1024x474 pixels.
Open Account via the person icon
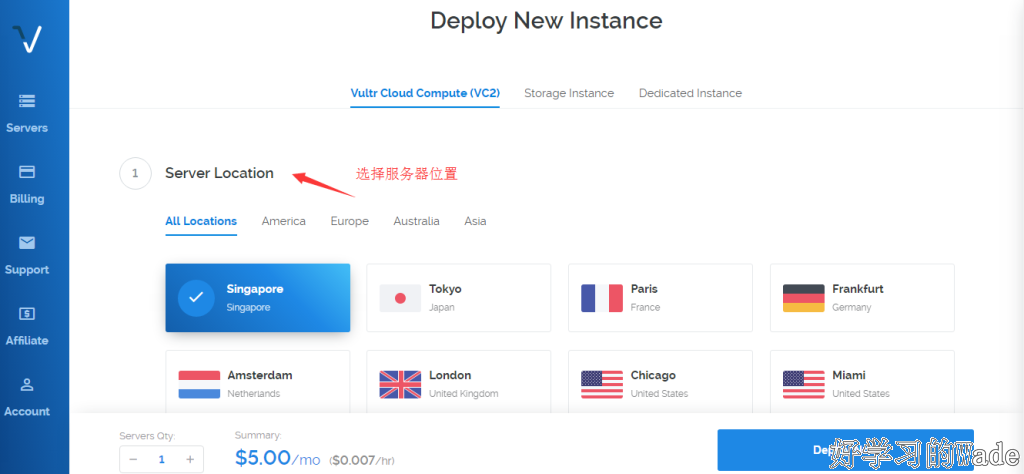tap(27, 385)
